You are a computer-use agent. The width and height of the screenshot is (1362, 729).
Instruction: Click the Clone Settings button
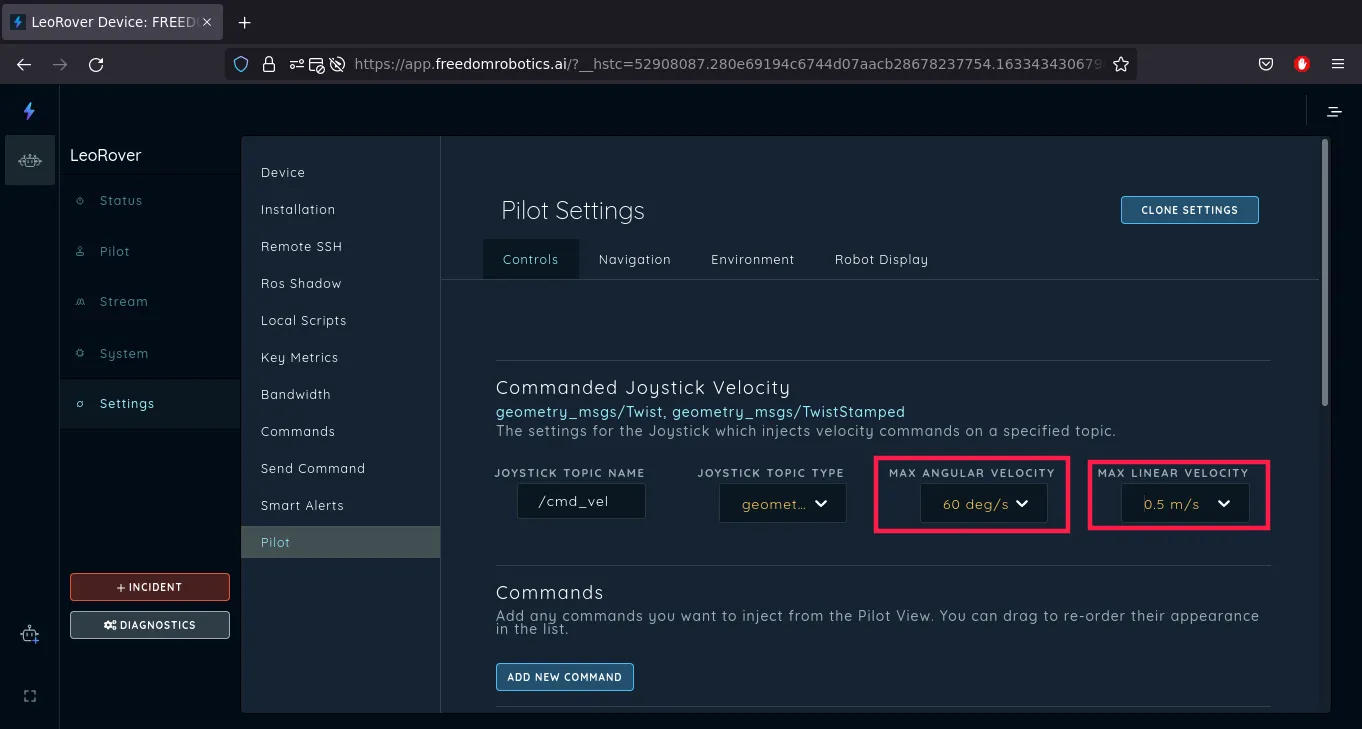[x=1189, y=210]
